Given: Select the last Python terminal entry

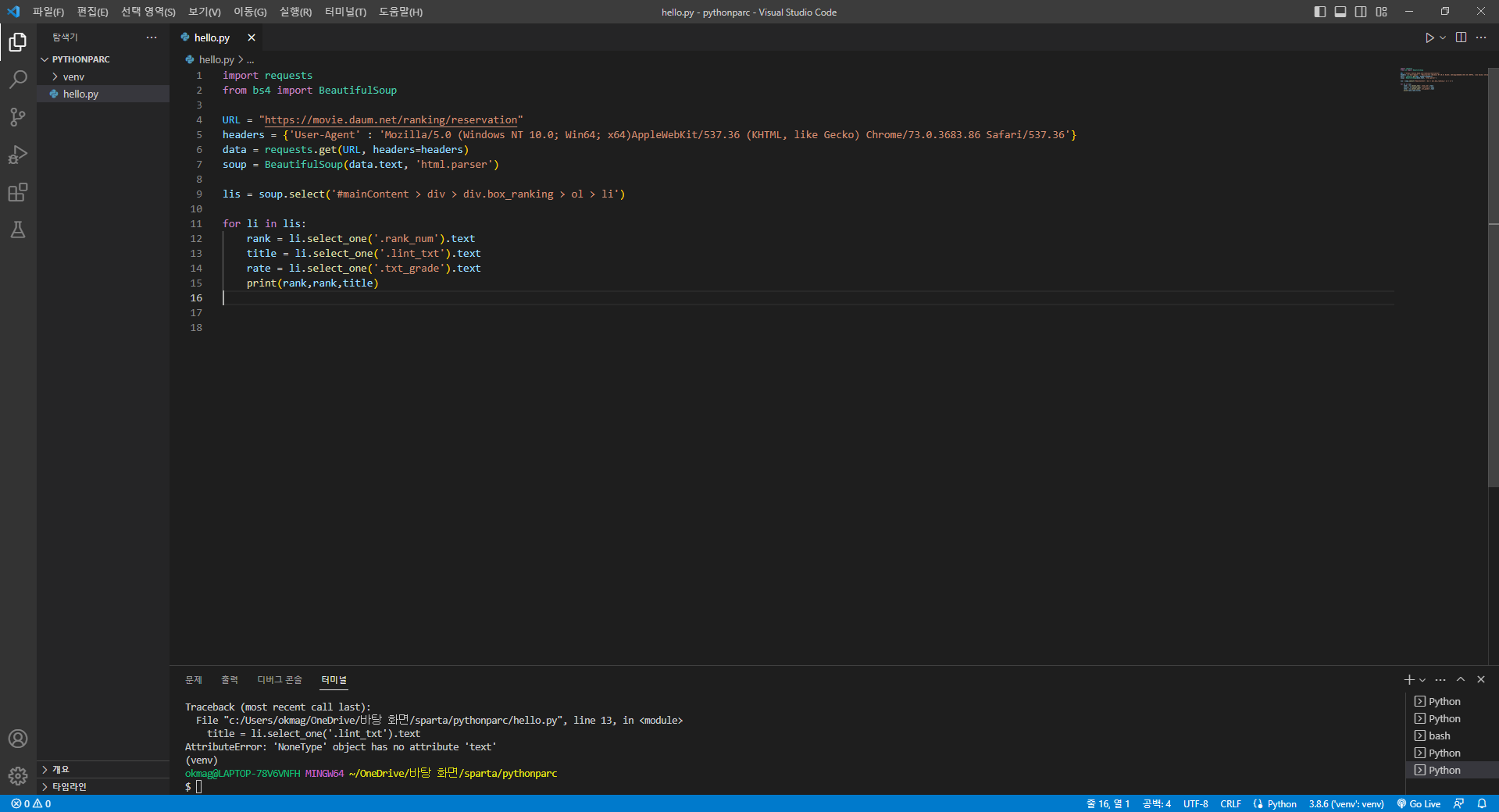Looking at the screenshot, I should (x=1451, y=771).
